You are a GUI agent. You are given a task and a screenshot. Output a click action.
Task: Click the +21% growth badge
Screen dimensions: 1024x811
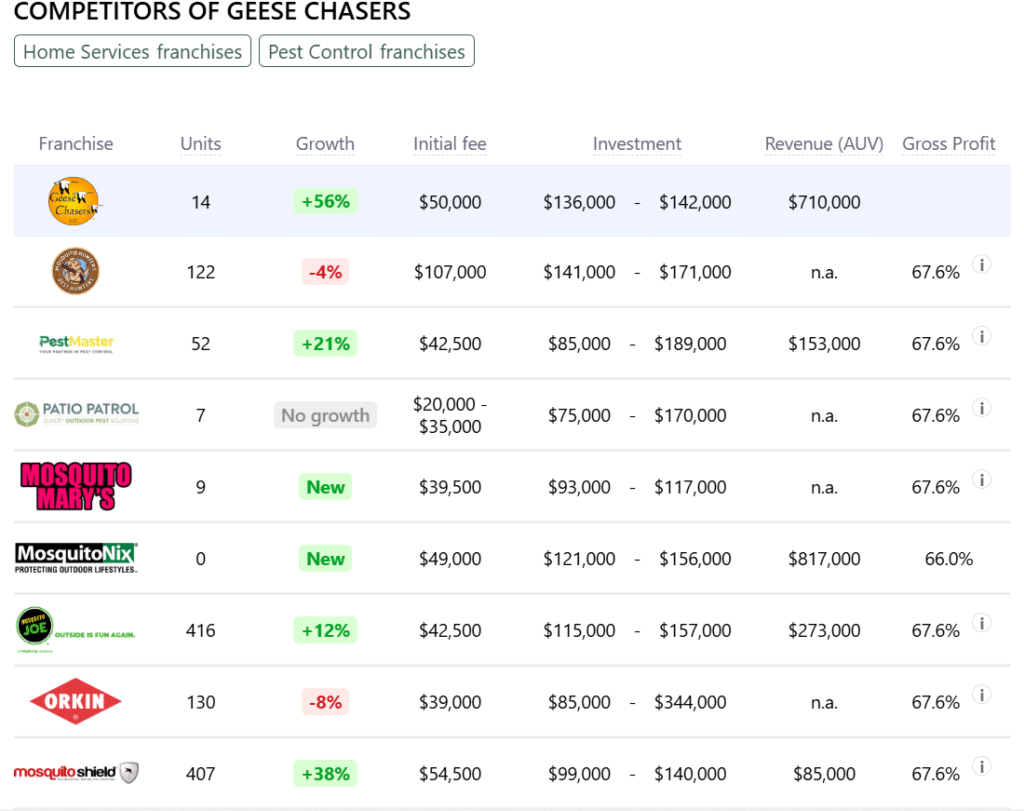coord(325,343)
